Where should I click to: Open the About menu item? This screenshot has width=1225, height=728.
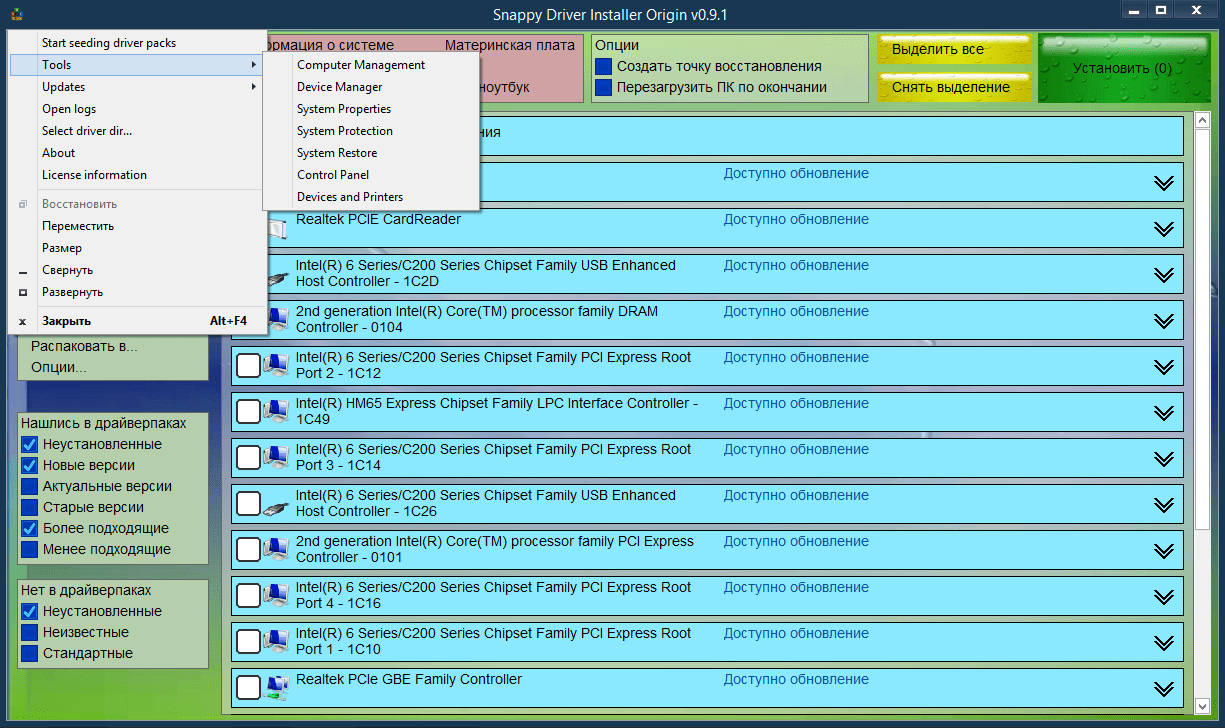137,153
